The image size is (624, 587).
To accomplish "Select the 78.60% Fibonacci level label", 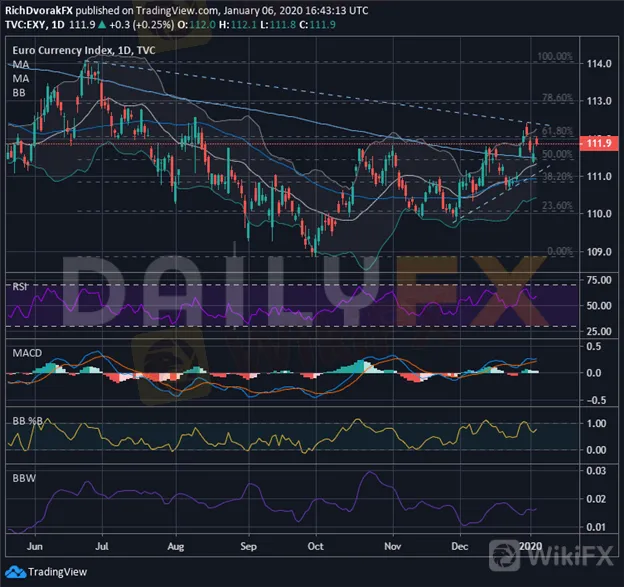I will pos(558,98).
